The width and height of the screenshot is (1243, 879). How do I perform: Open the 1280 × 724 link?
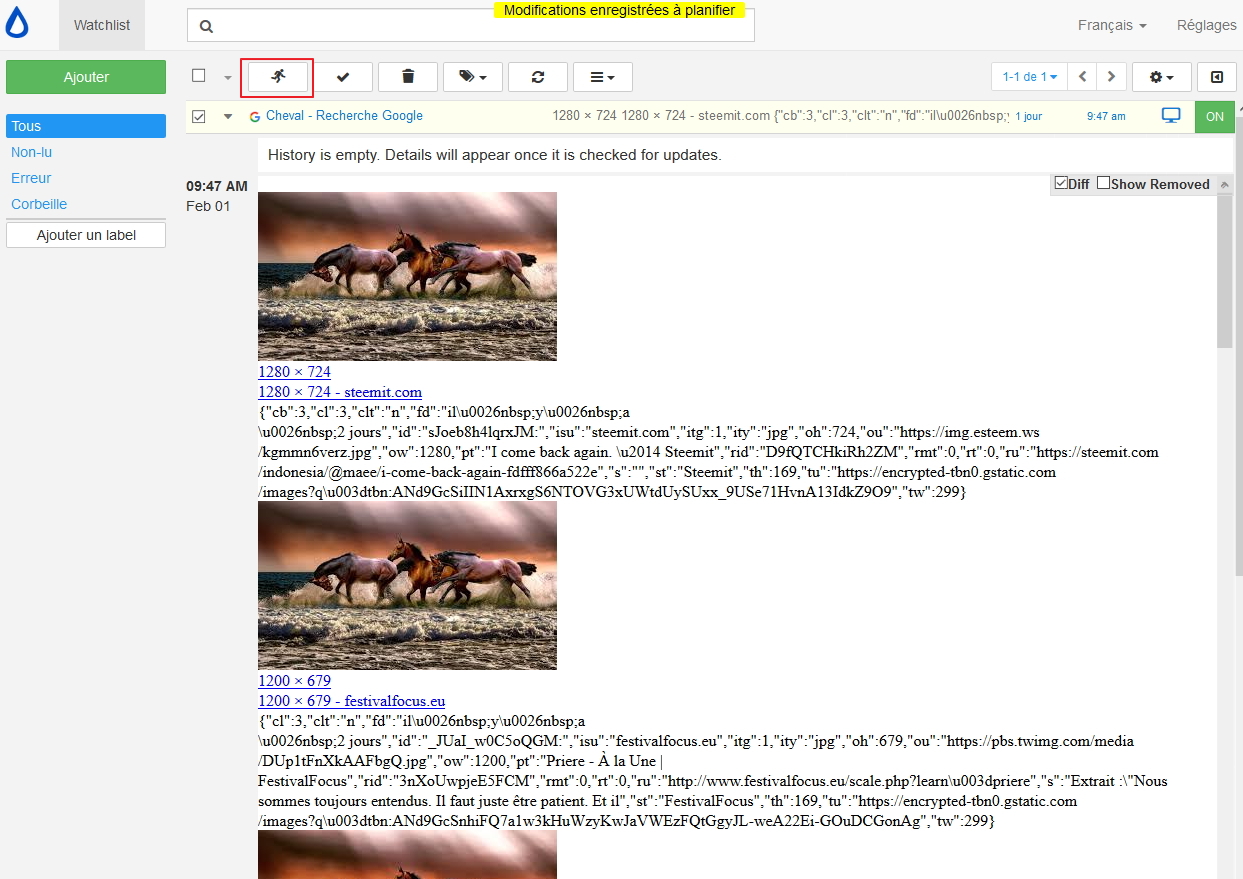[294, 372]
